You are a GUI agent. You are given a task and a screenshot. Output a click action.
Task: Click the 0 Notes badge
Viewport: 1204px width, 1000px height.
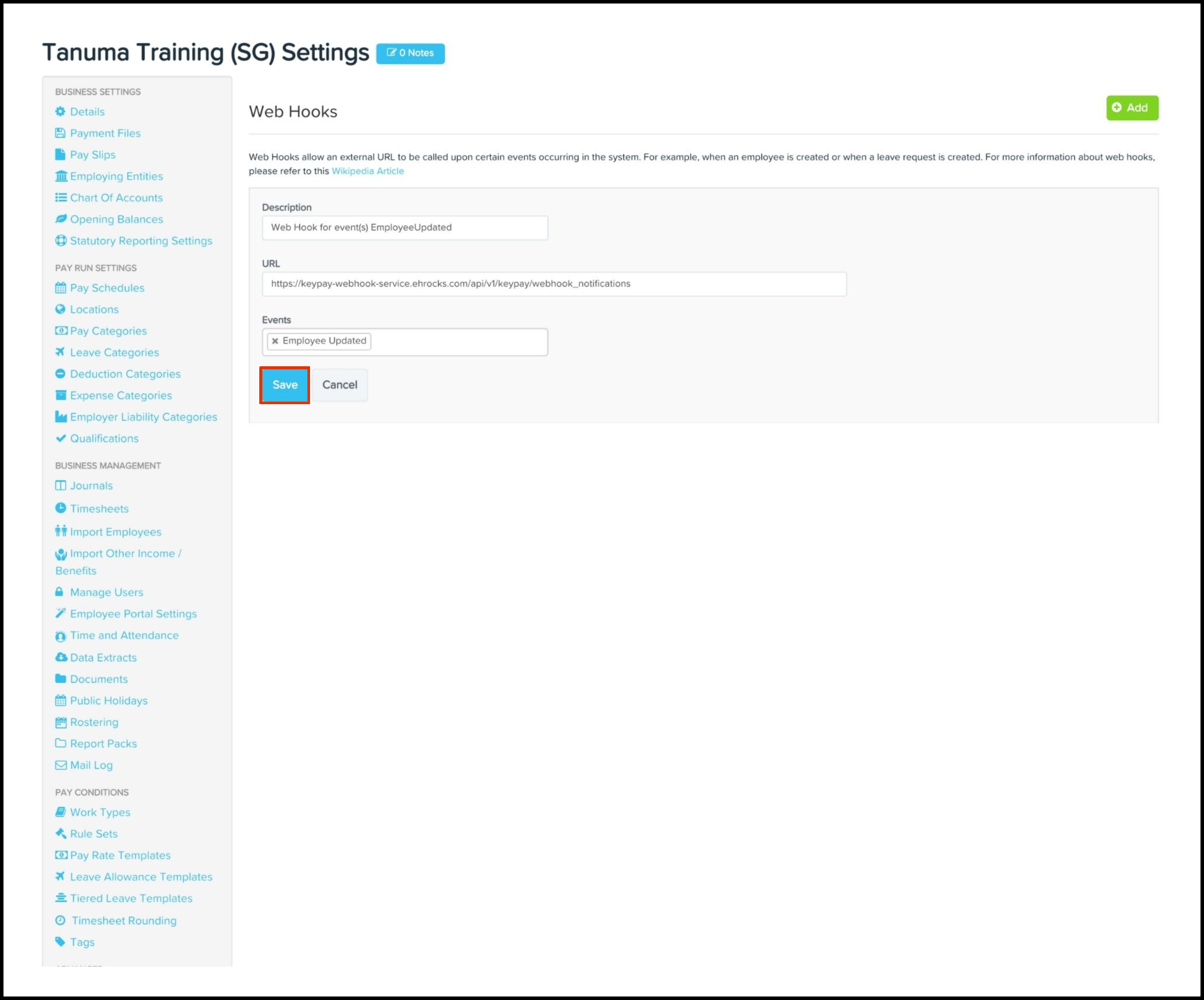click(x=410, y=53)
